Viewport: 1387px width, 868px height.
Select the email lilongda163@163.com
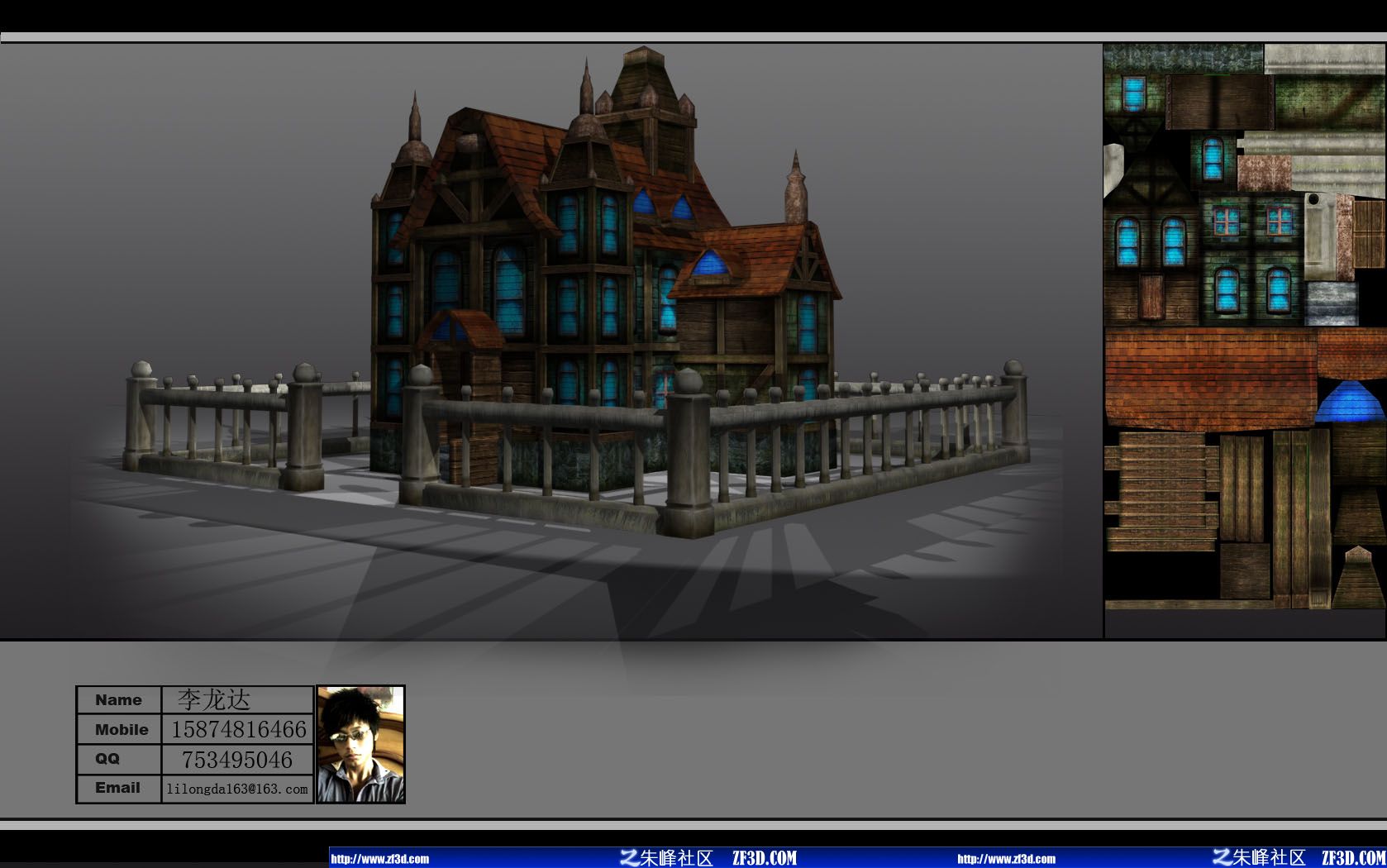(237, 789)
